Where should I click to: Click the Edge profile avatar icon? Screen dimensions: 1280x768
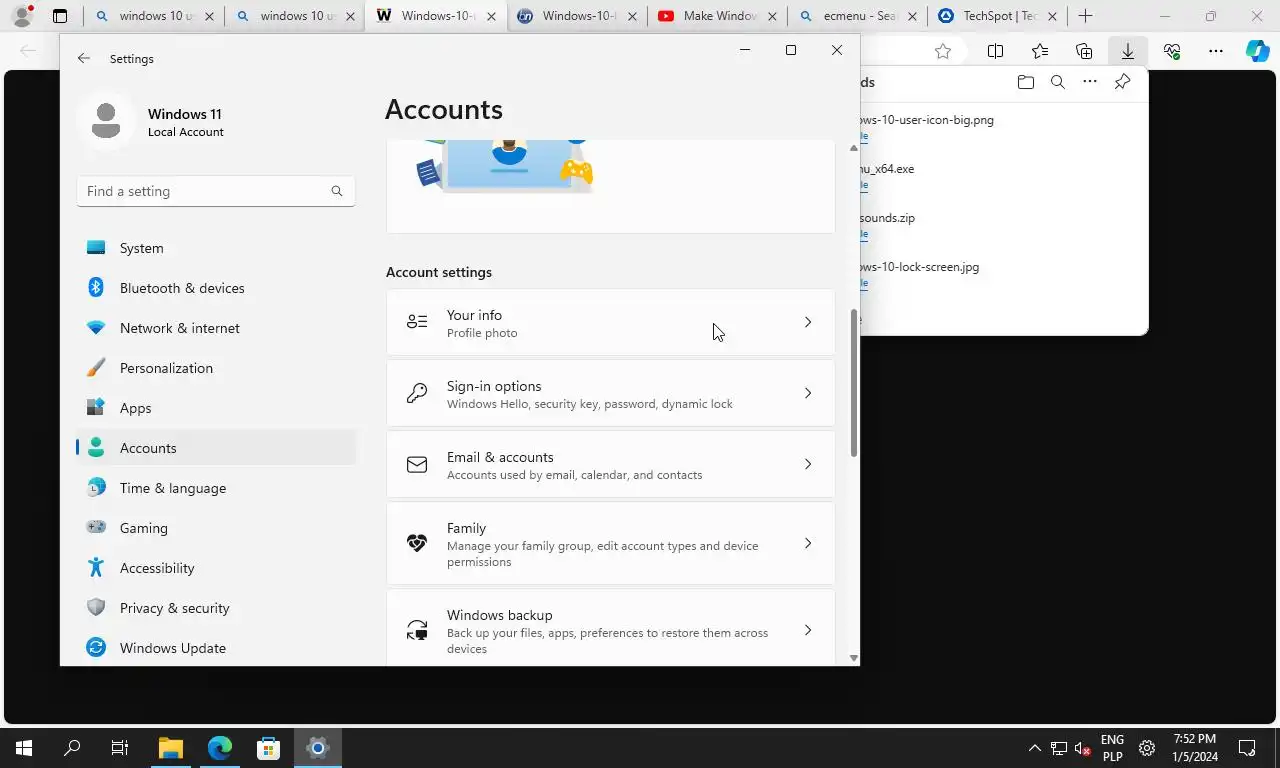click(21, 15)
